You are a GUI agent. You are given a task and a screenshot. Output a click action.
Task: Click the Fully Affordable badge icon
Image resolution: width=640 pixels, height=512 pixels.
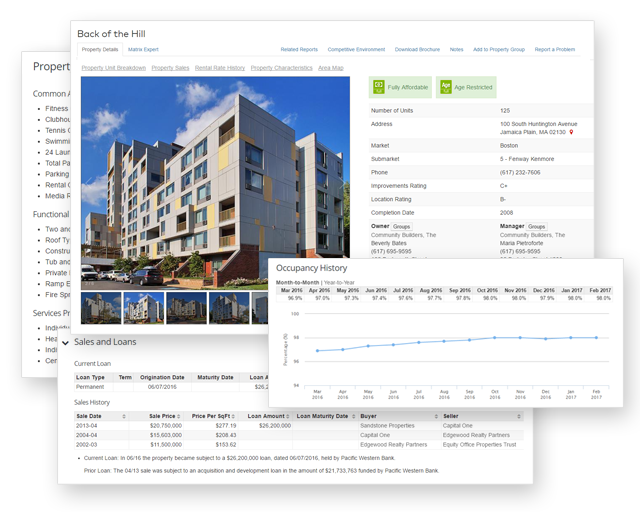(380, 87)
